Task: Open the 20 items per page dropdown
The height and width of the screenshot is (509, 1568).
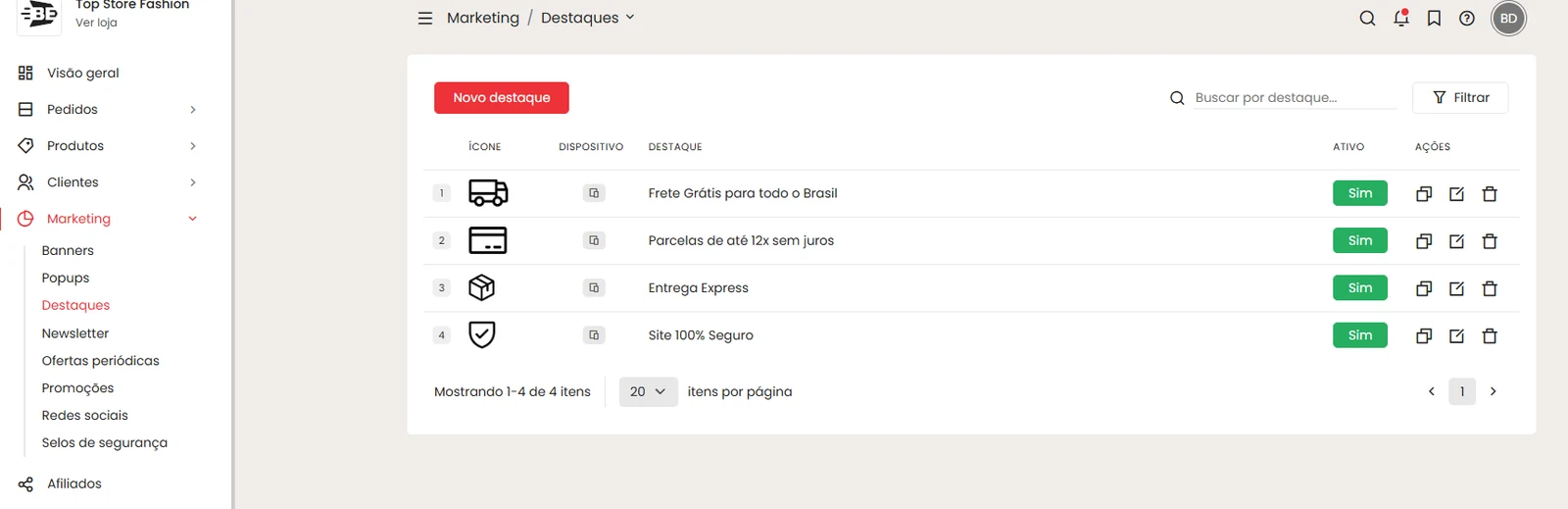Action: coord(648,391)
